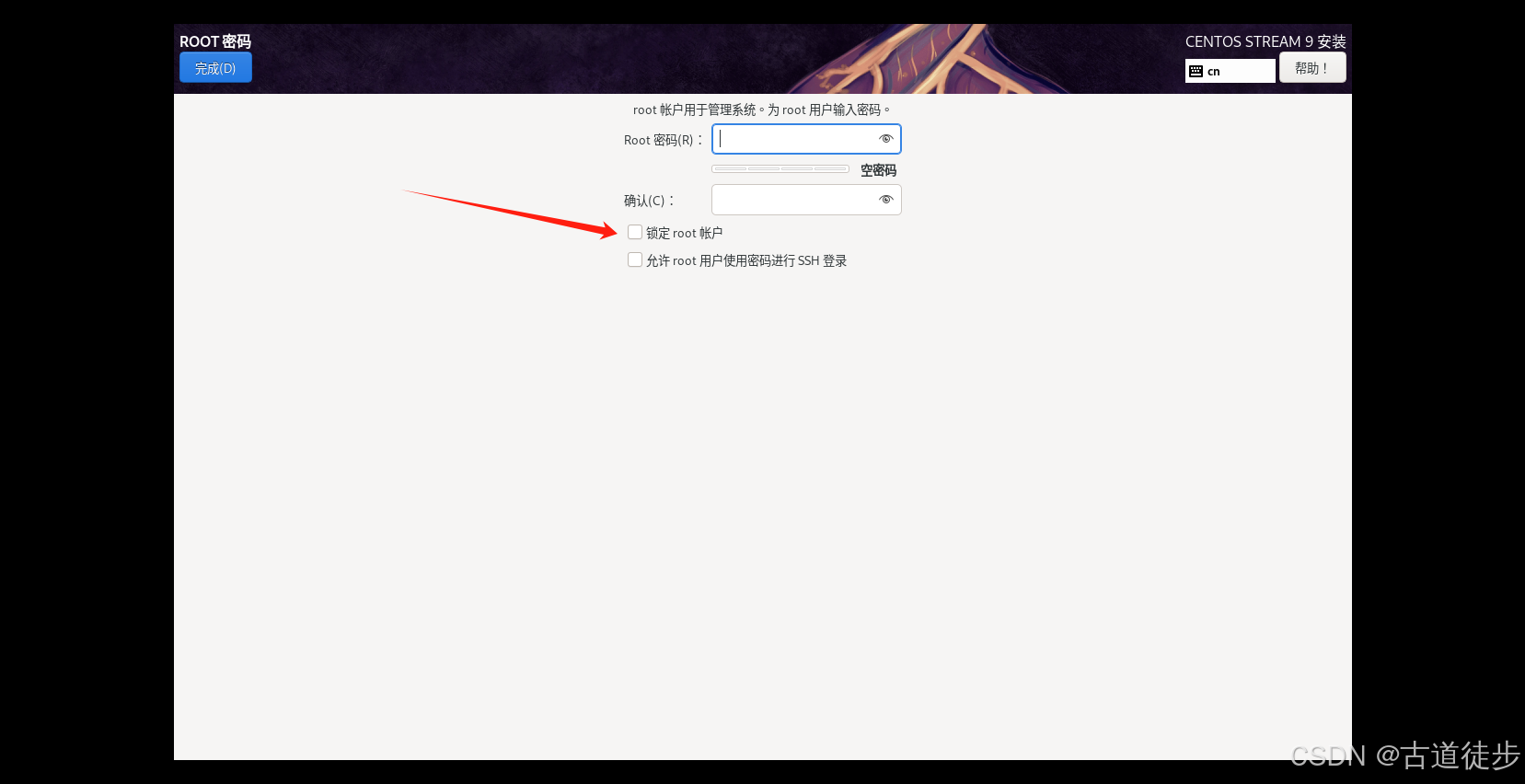Focus the 确认(C) confirm password field
Viewport: 1525px width, 784px height.
point(806,200)
